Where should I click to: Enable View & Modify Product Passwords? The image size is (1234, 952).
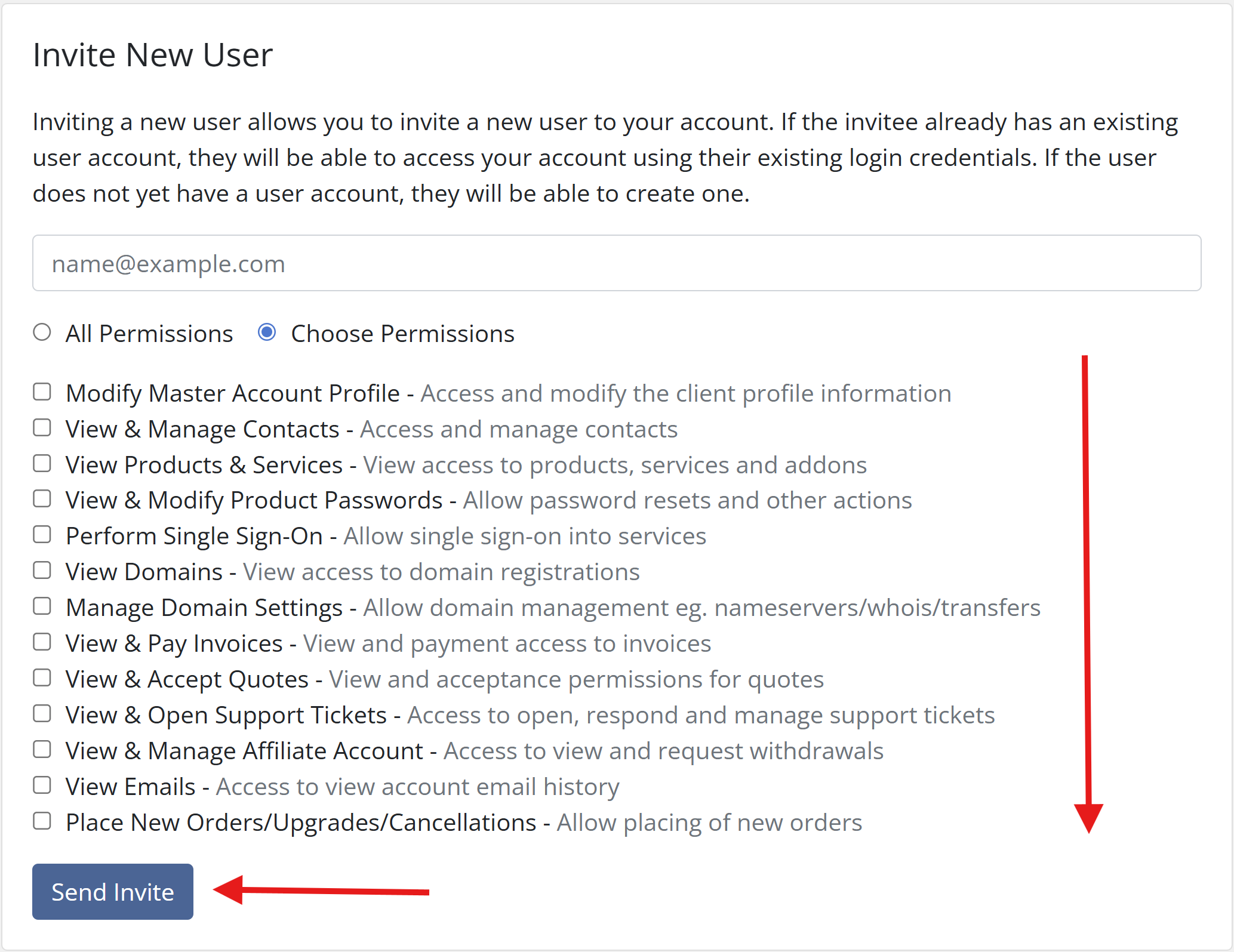coord(42,499)
